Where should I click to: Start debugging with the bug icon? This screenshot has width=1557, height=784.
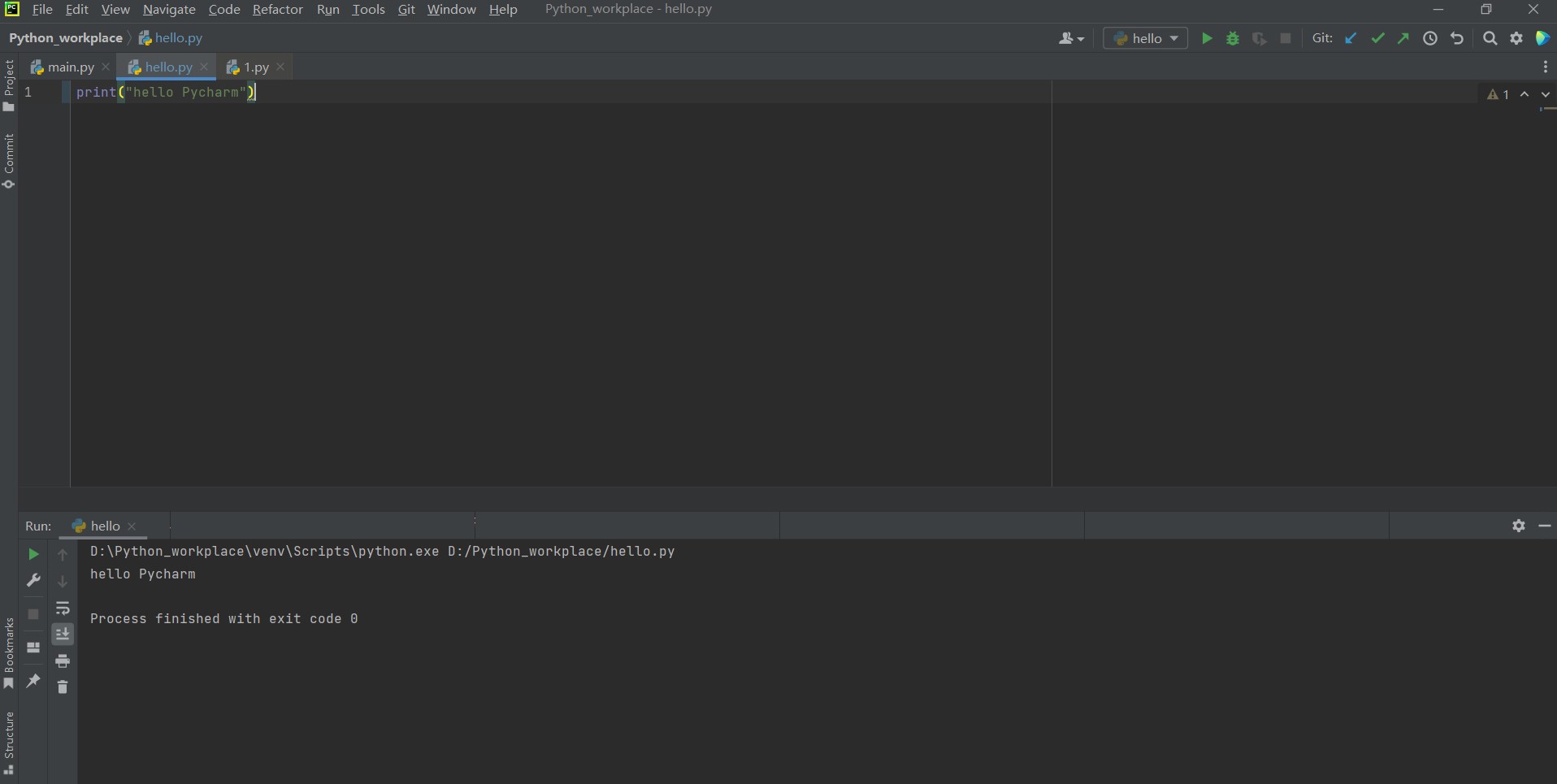pyautogui.click(x=1233, y=38)
